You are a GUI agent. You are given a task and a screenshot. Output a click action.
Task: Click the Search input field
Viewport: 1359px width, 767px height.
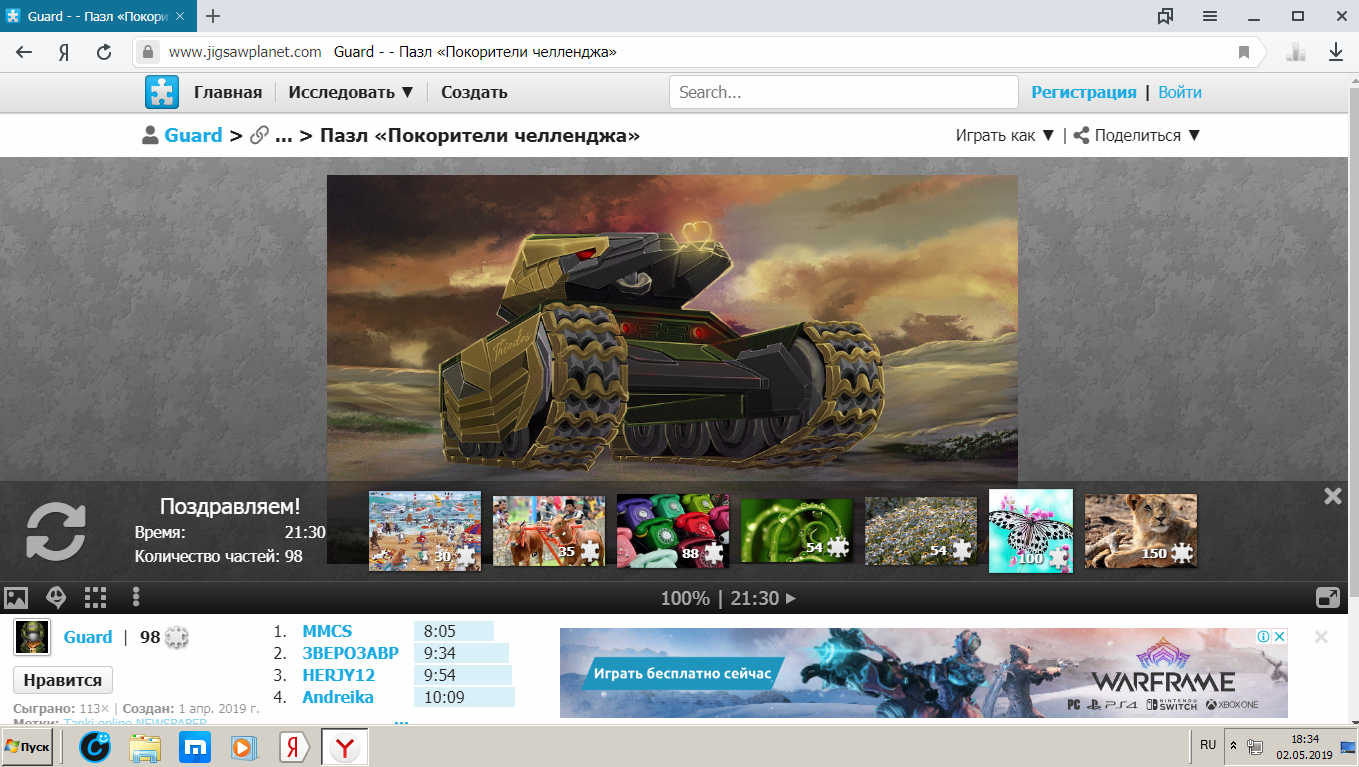(x=843, y=92)
